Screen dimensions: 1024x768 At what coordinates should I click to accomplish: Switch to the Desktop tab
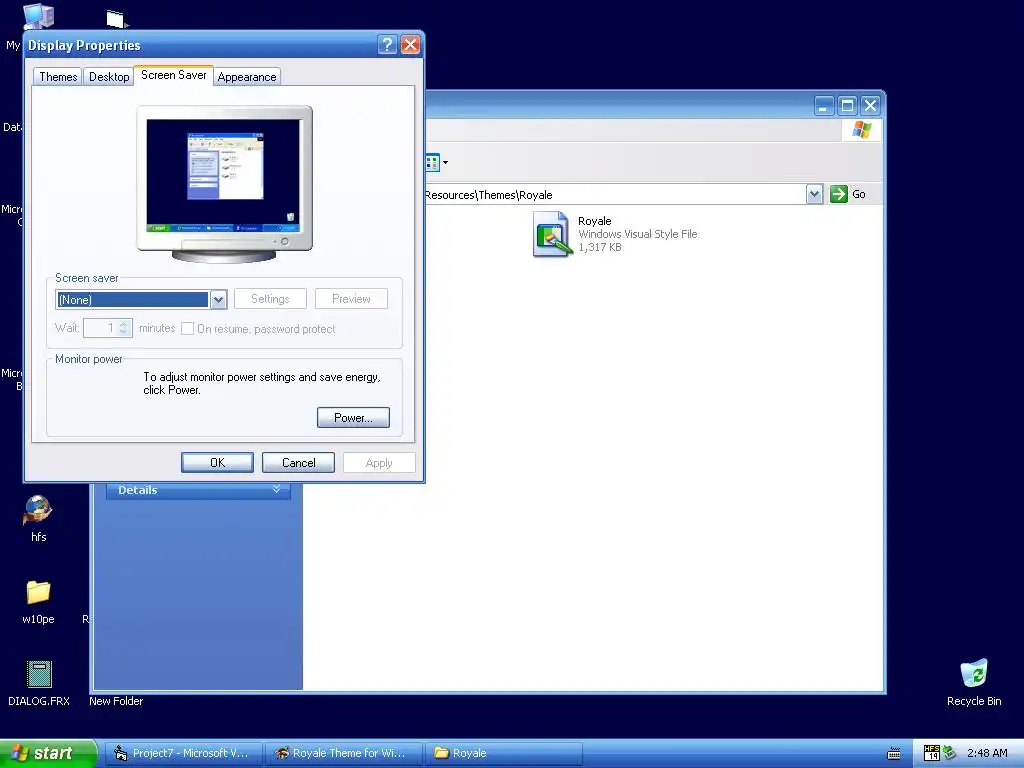[109, 76]
